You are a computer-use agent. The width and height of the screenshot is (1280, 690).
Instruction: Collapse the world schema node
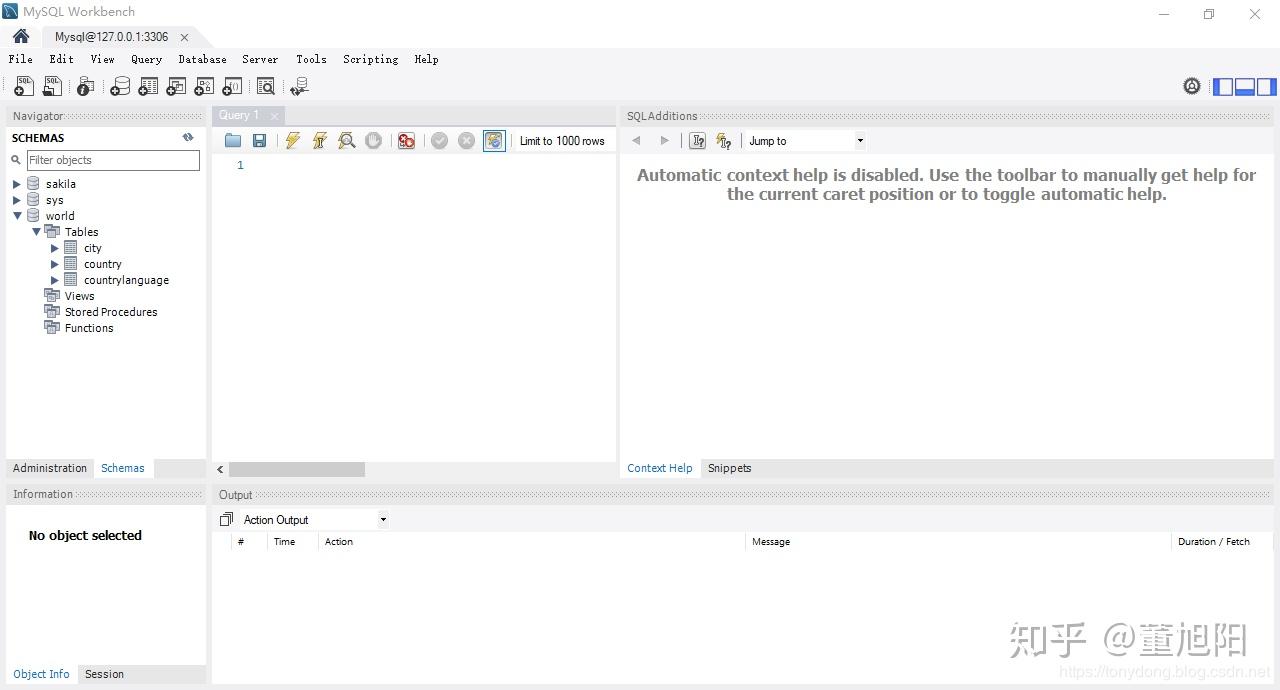click(17, 216)
